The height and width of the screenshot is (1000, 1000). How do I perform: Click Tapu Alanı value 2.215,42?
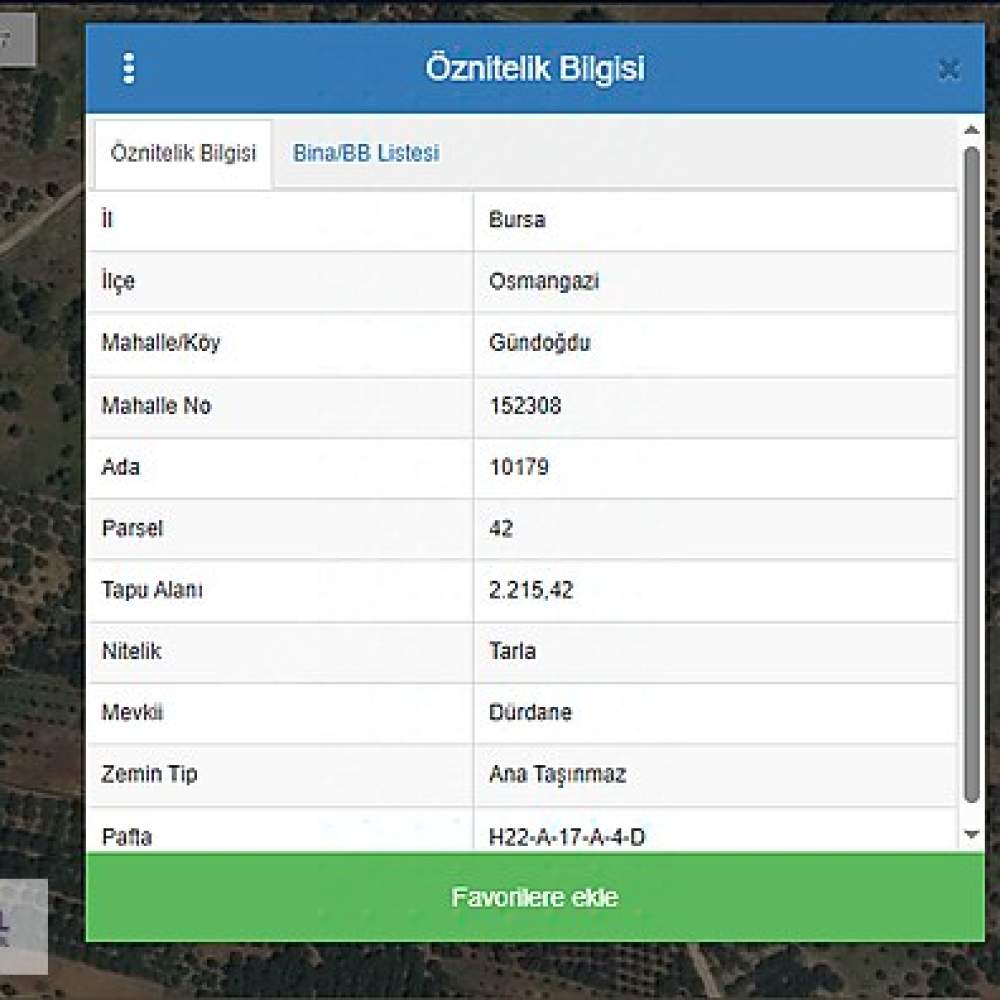531,591
